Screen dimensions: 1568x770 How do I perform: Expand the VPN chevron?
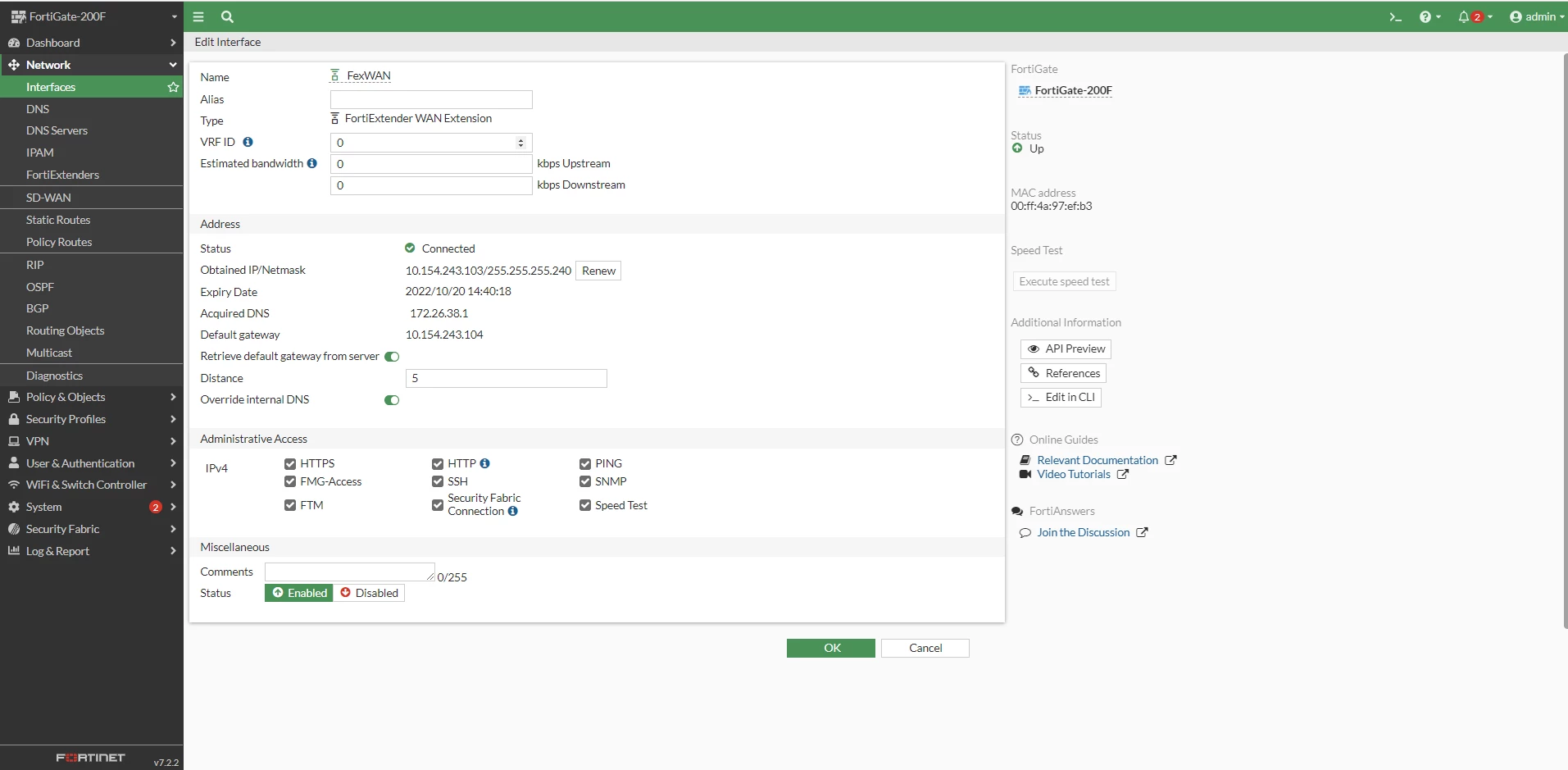173,441
